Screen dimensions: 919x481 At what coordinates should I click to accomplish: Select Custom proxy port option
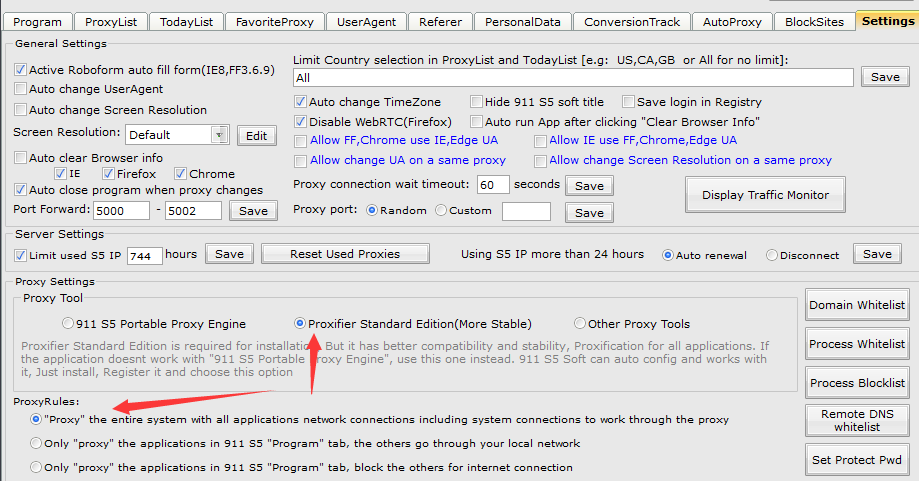coord(441,210)
